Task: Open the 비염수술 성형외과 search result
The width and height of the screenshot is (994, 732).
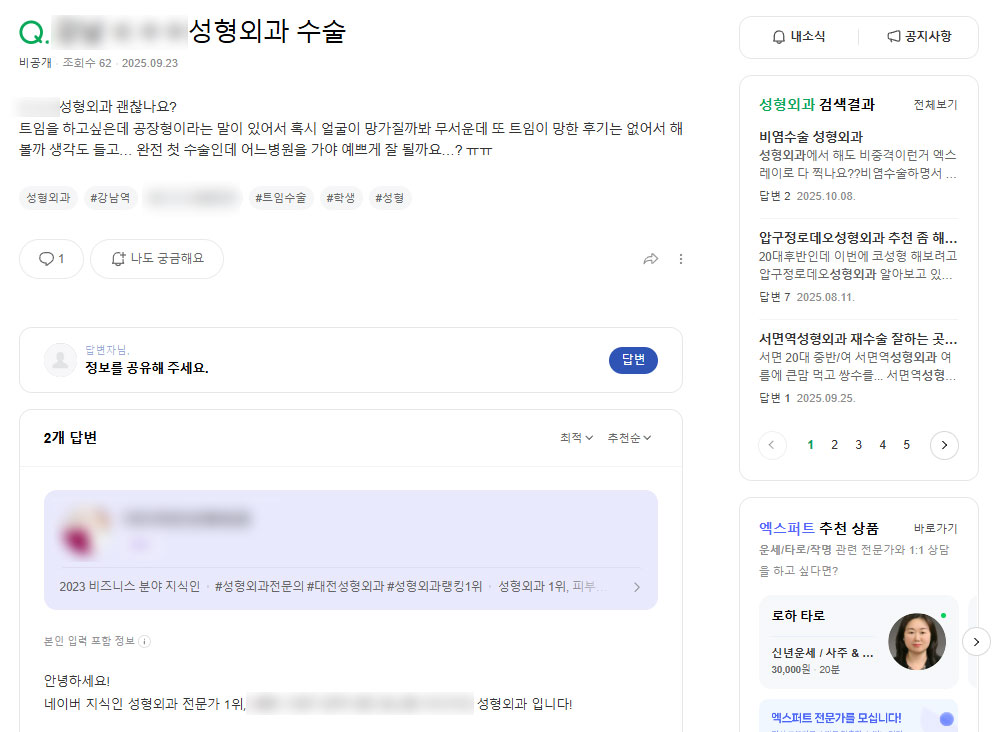Action: 811,136
